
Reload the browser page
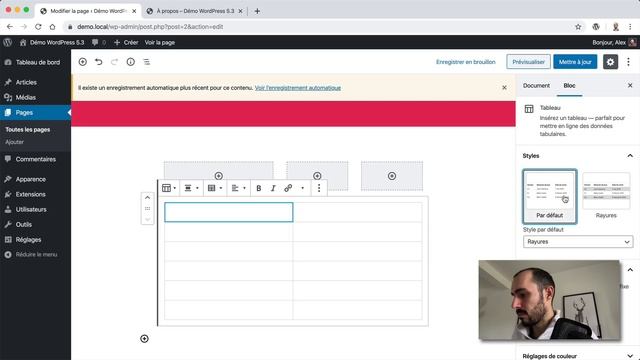pos(38,27)
